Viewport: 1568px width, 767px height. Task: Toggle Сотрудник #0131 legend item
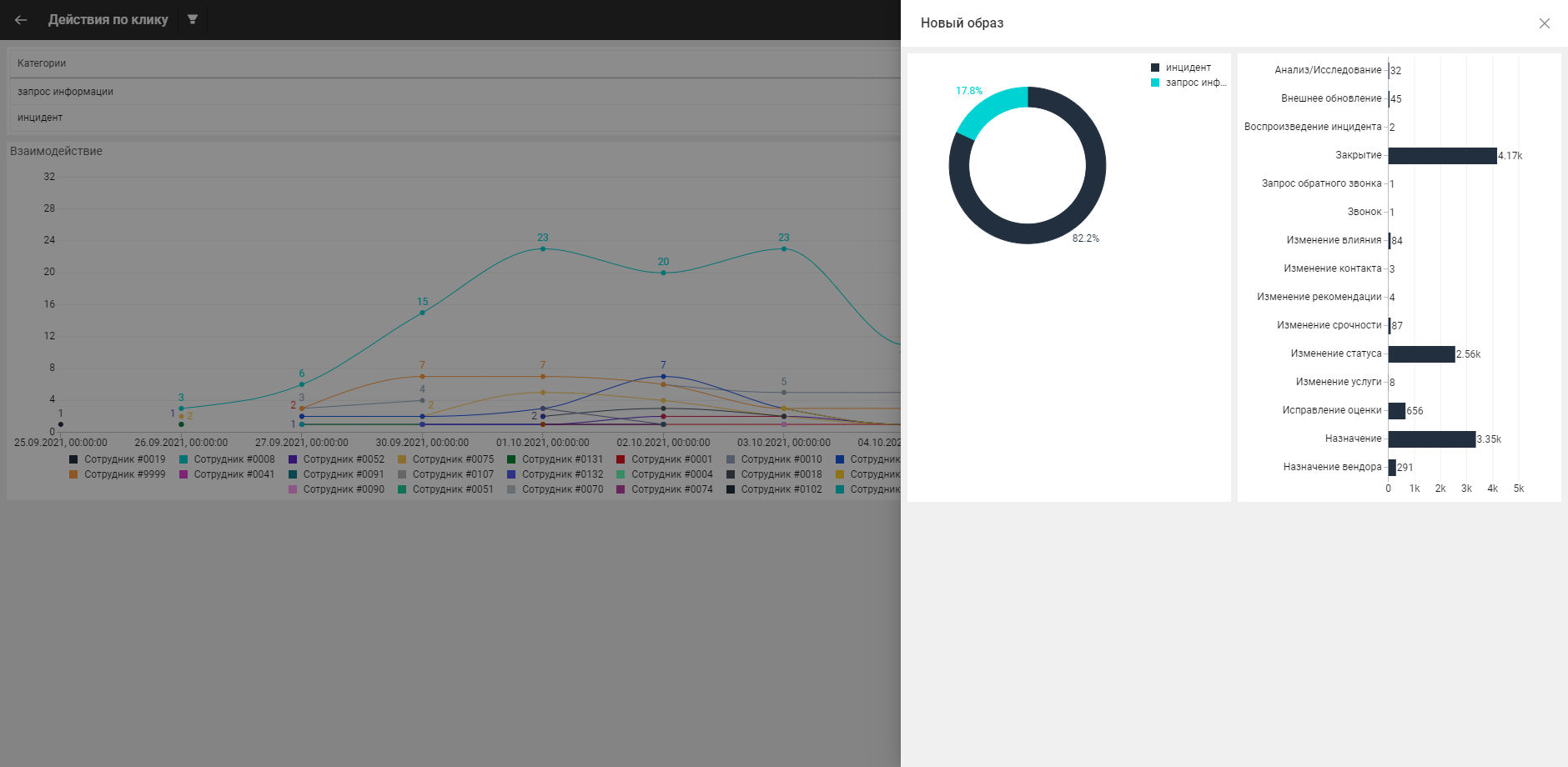click(555, 459)
